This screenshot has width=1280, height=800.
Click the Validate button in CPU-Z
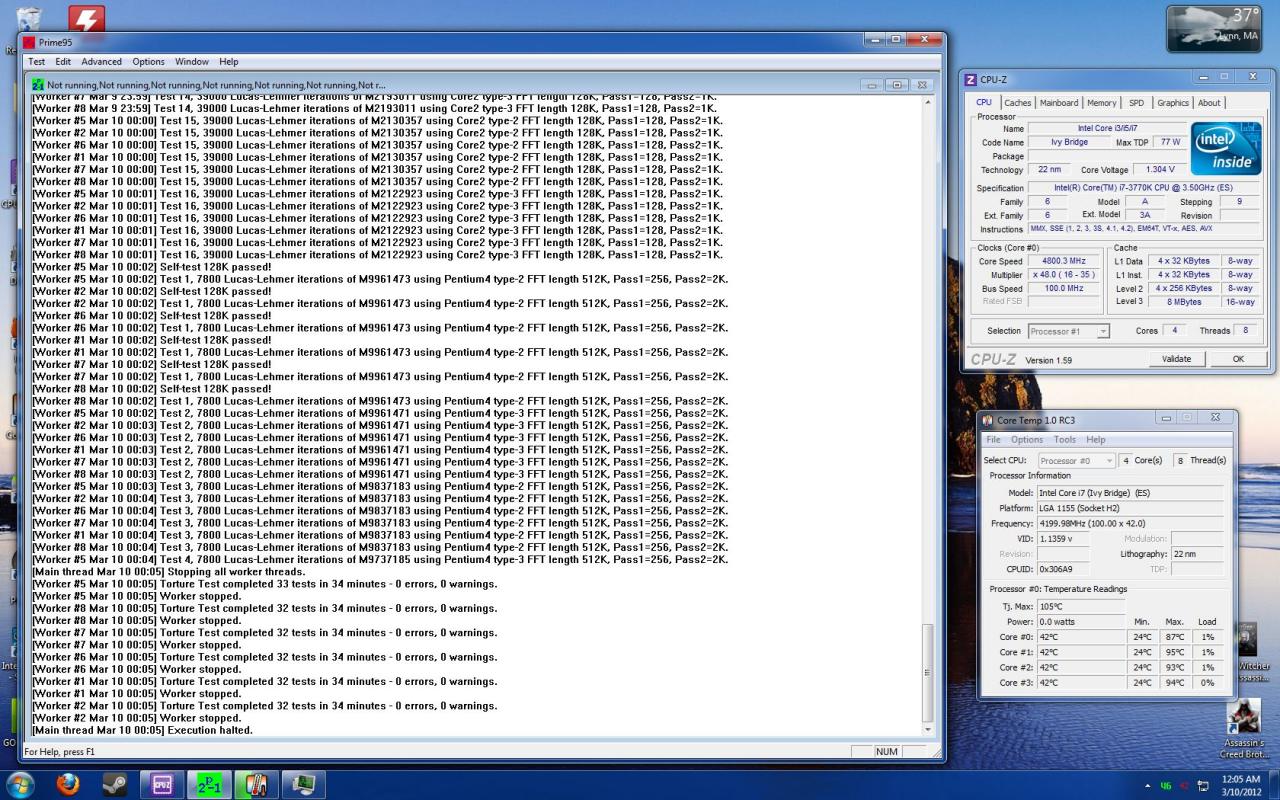pos(1177,359)
